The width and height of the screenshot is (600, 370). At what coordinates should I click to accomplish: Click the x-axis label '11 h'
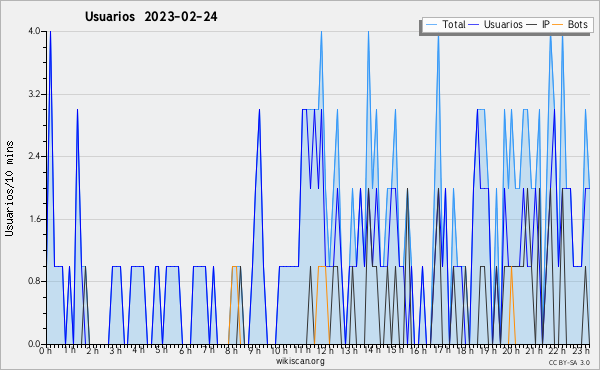tap(302, 350)
